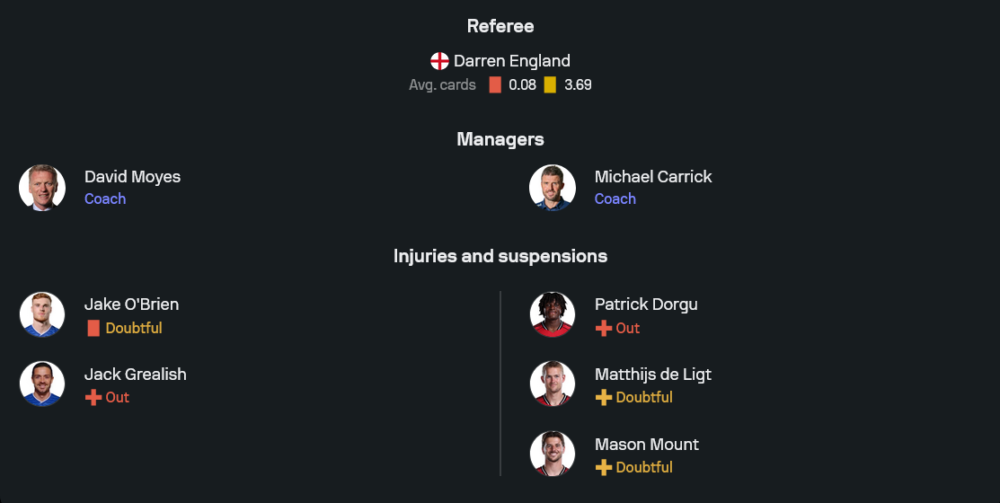
Task: Click the England flag icon beside referee
Action: (x=439, y=61)
